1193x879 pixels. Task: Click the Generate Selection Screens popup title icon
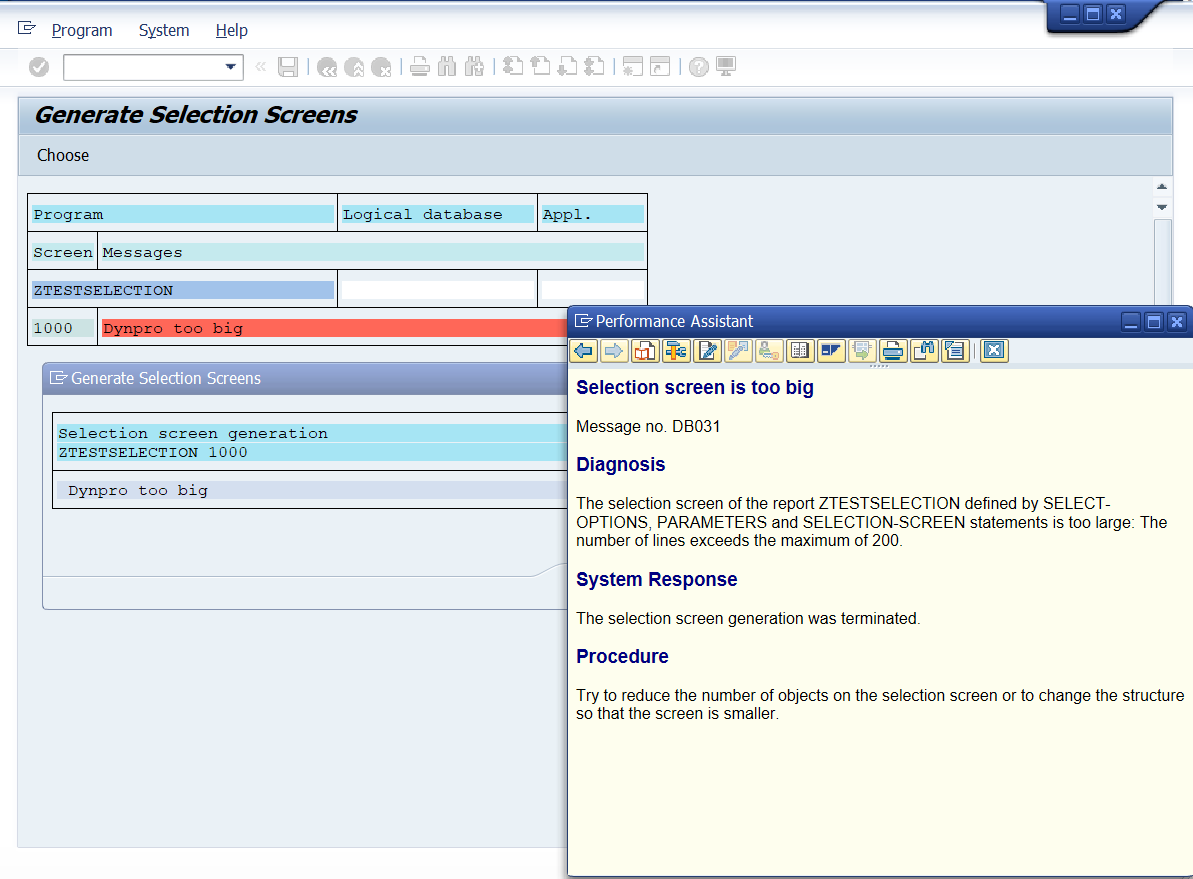(x=58, y=377)
